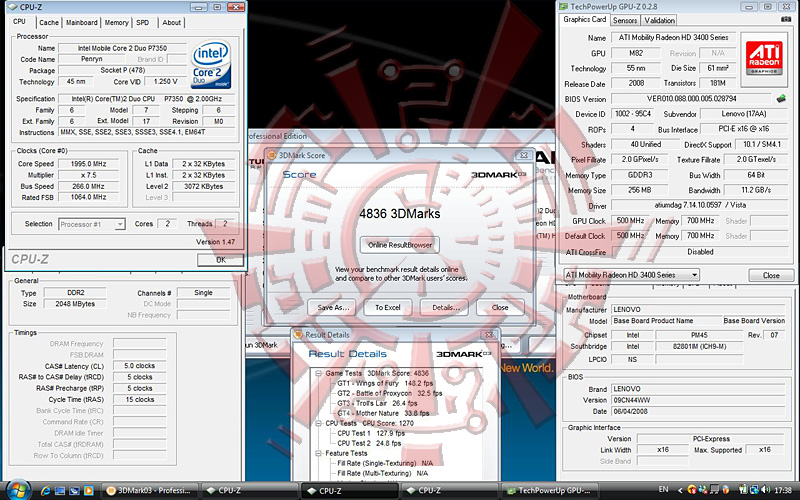Screen dimensions: 800x500
Task: Open the Mainboard tab in CPU-Z
Action: point(82,22)
